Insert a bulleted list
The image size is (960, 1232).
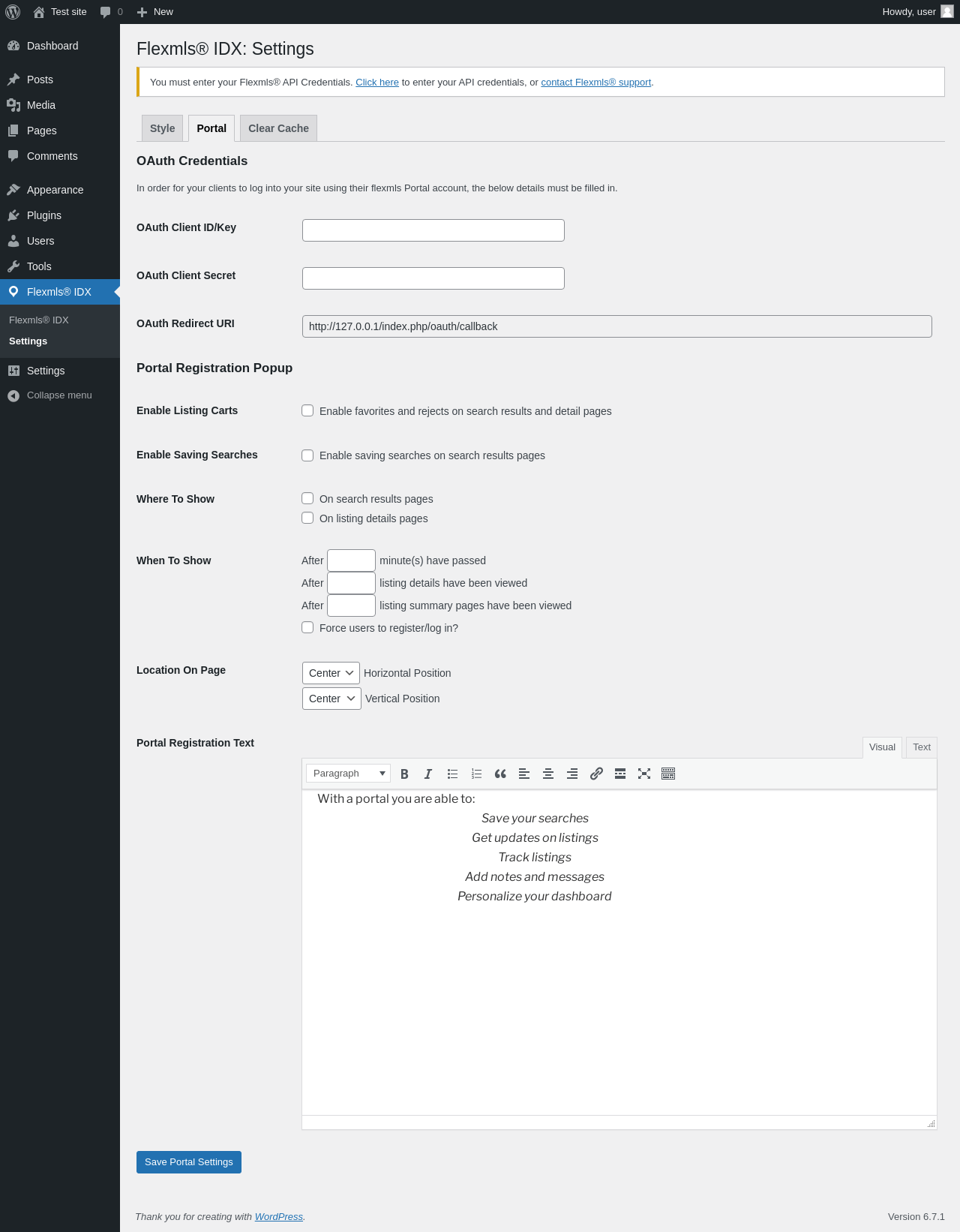452,774
